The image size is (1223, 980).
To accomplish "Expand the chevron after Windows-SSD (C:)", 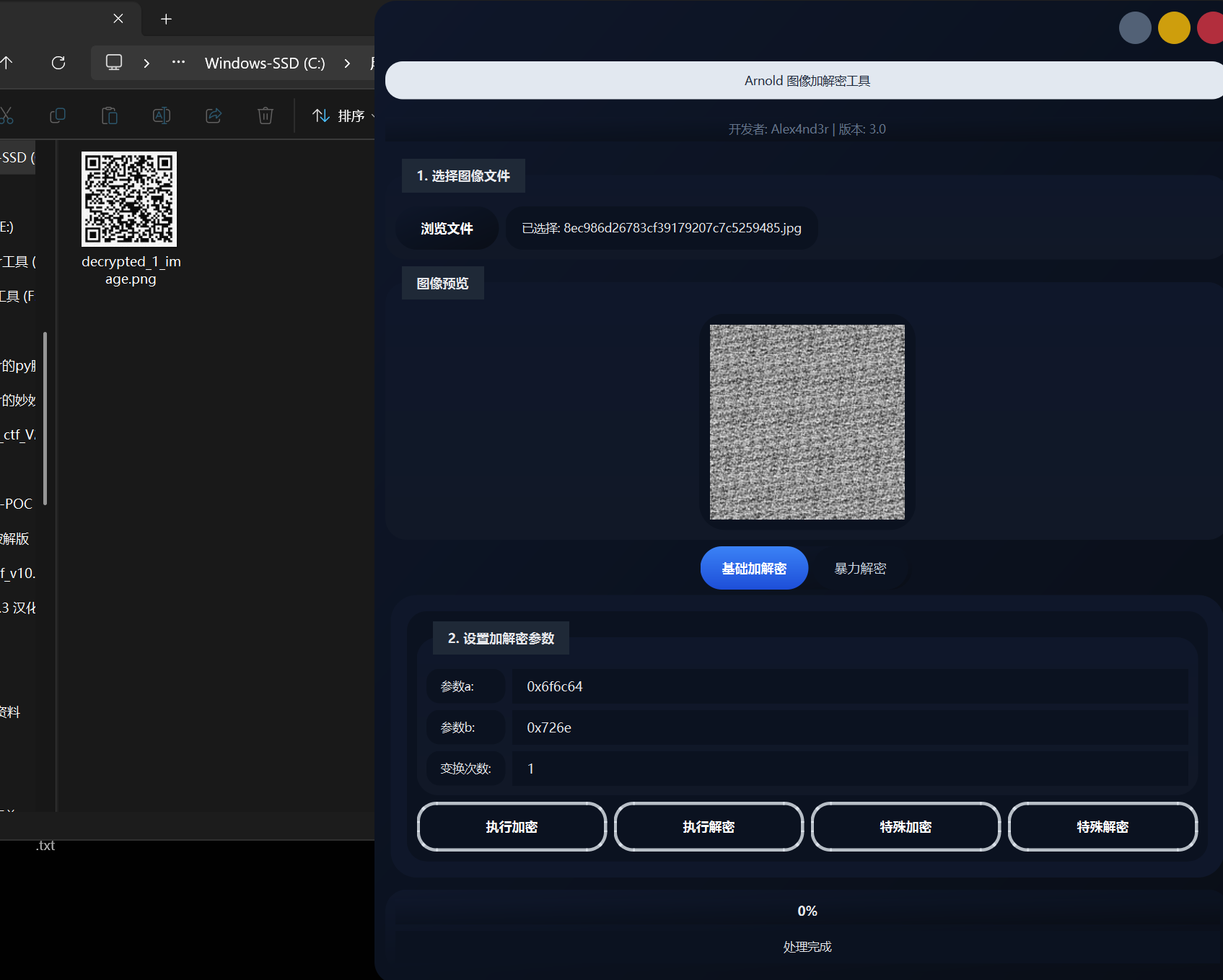I will pyautogui.click(x=347, y=63).
